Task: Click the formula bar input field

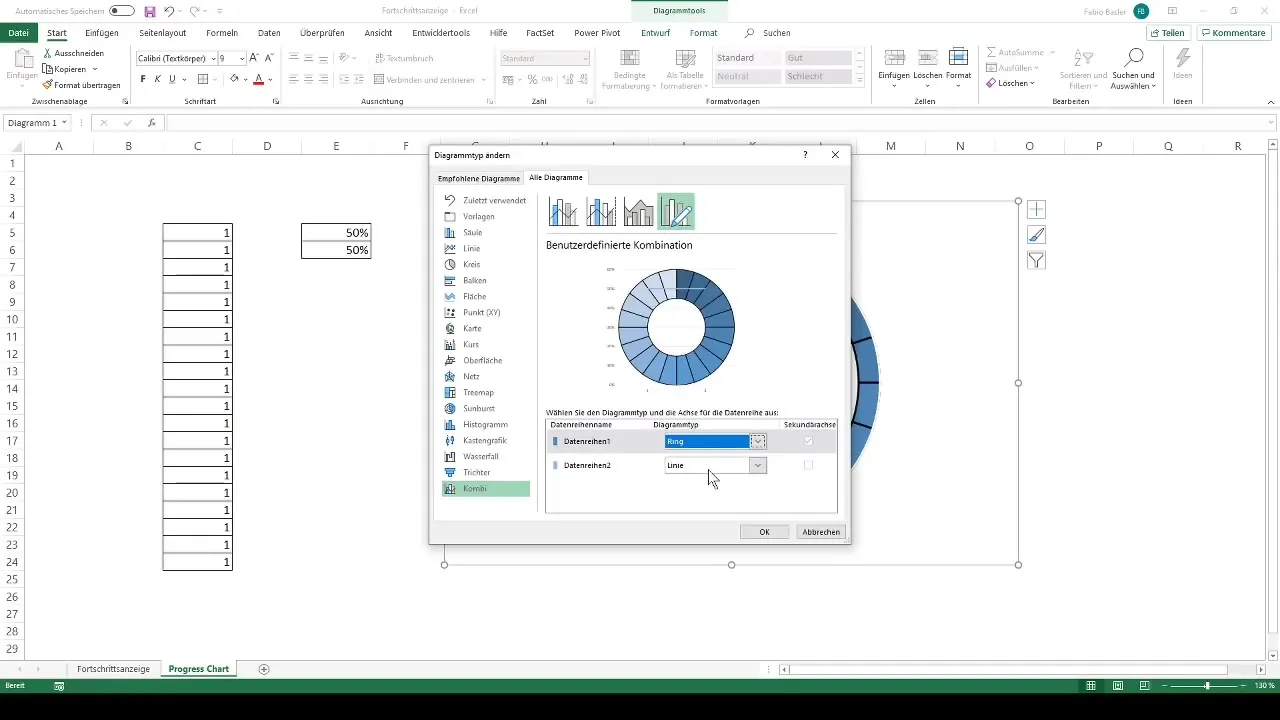Action: (720, 123)
